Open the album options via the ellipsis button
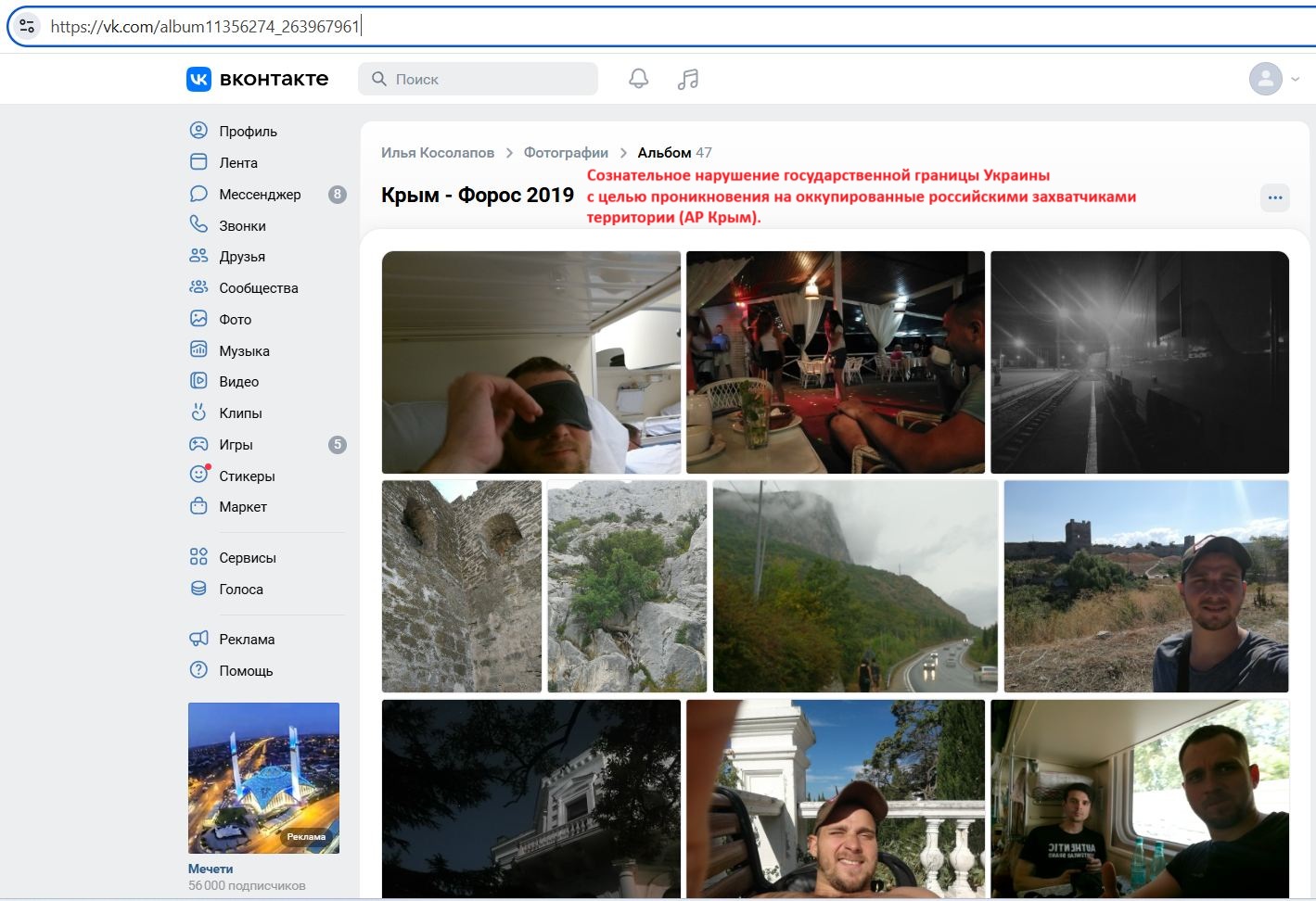1316x901 pixels. pyautogui.click(x=1275, y=197)
